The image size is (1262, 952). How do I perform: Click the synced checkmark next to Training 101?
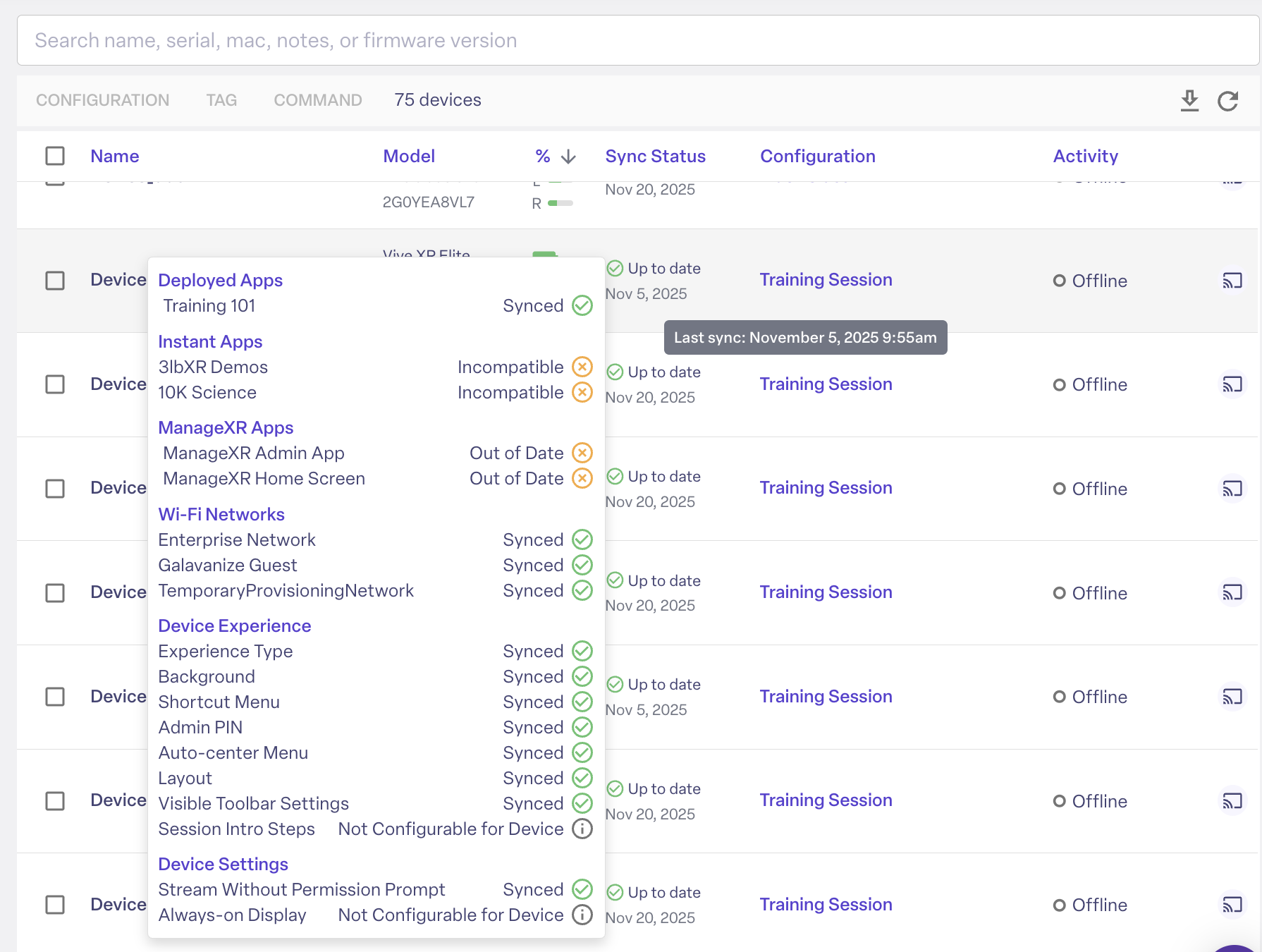[582, 305]
